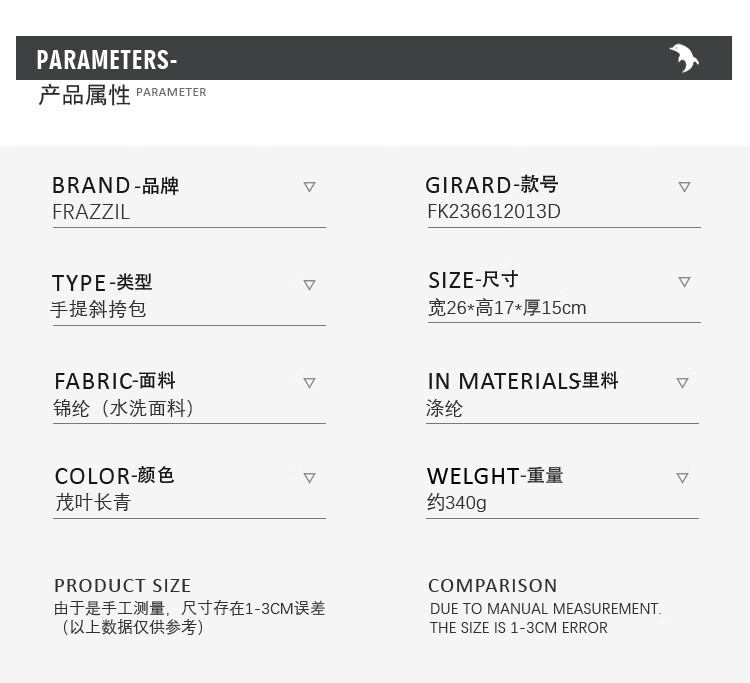The image size is (750, 683).
Task: Click the COMPARISON heading
Action: [x=493, y=586]
